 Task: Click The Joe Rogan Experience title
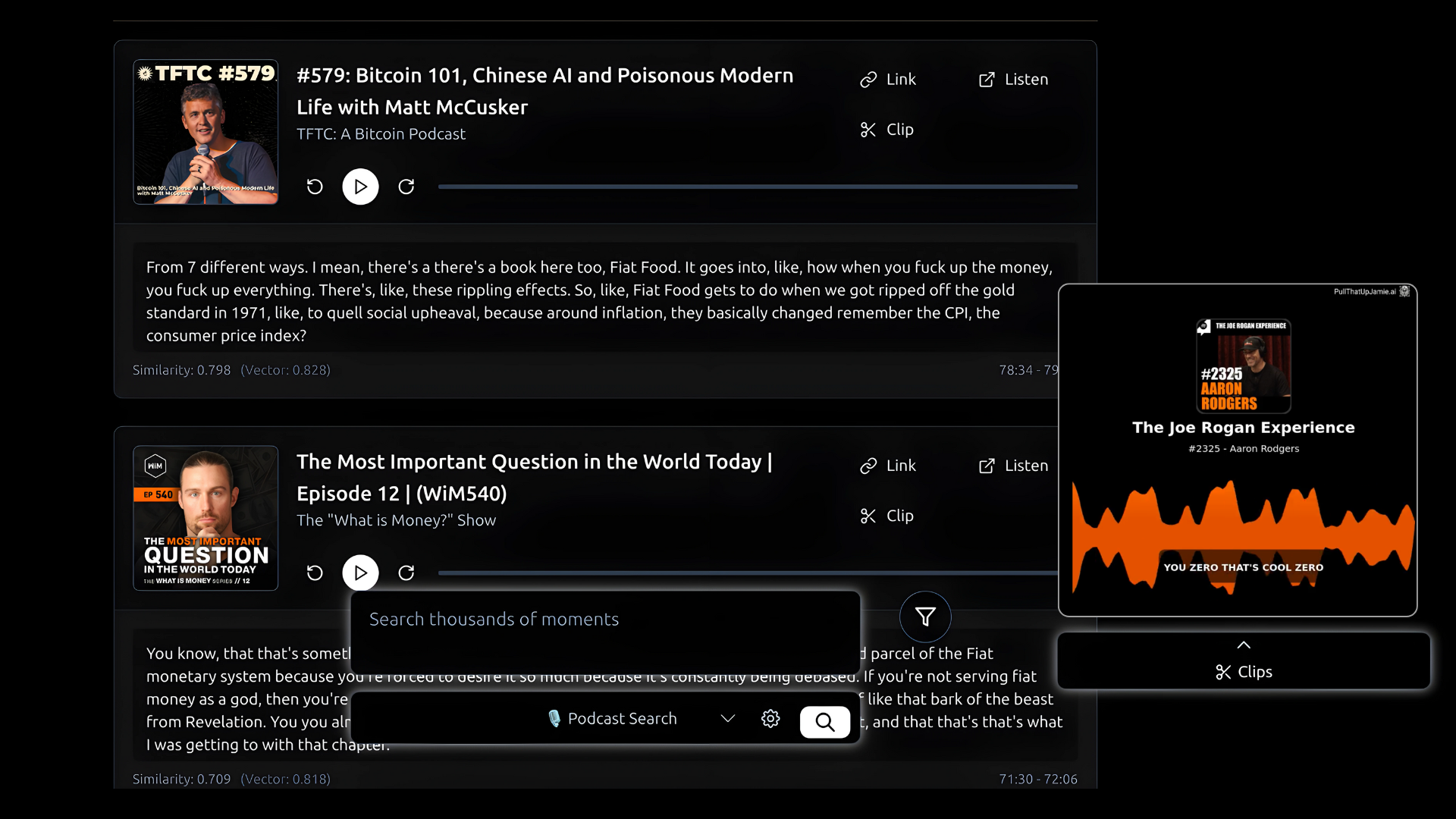pyautogui.click(x=1244, y=428)
